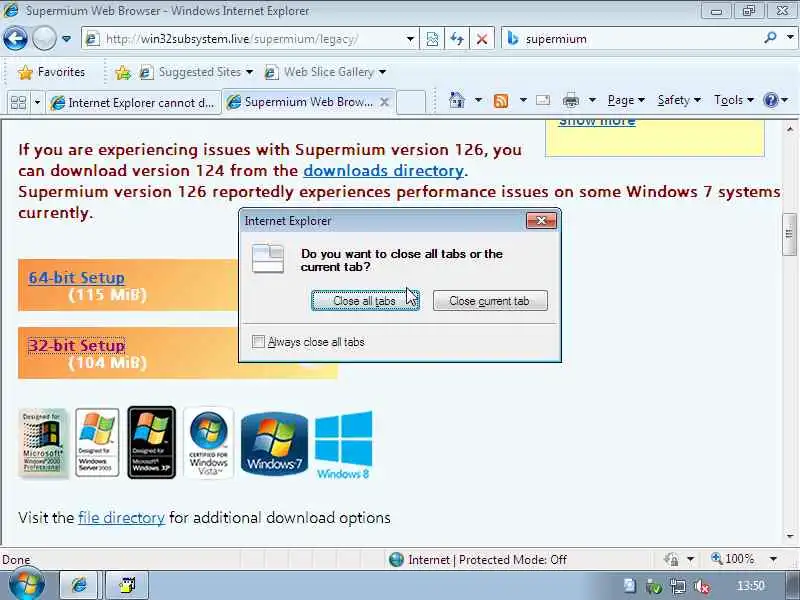Click the RSS Feeds icon
800x600 pixels.
coord(501,101)
